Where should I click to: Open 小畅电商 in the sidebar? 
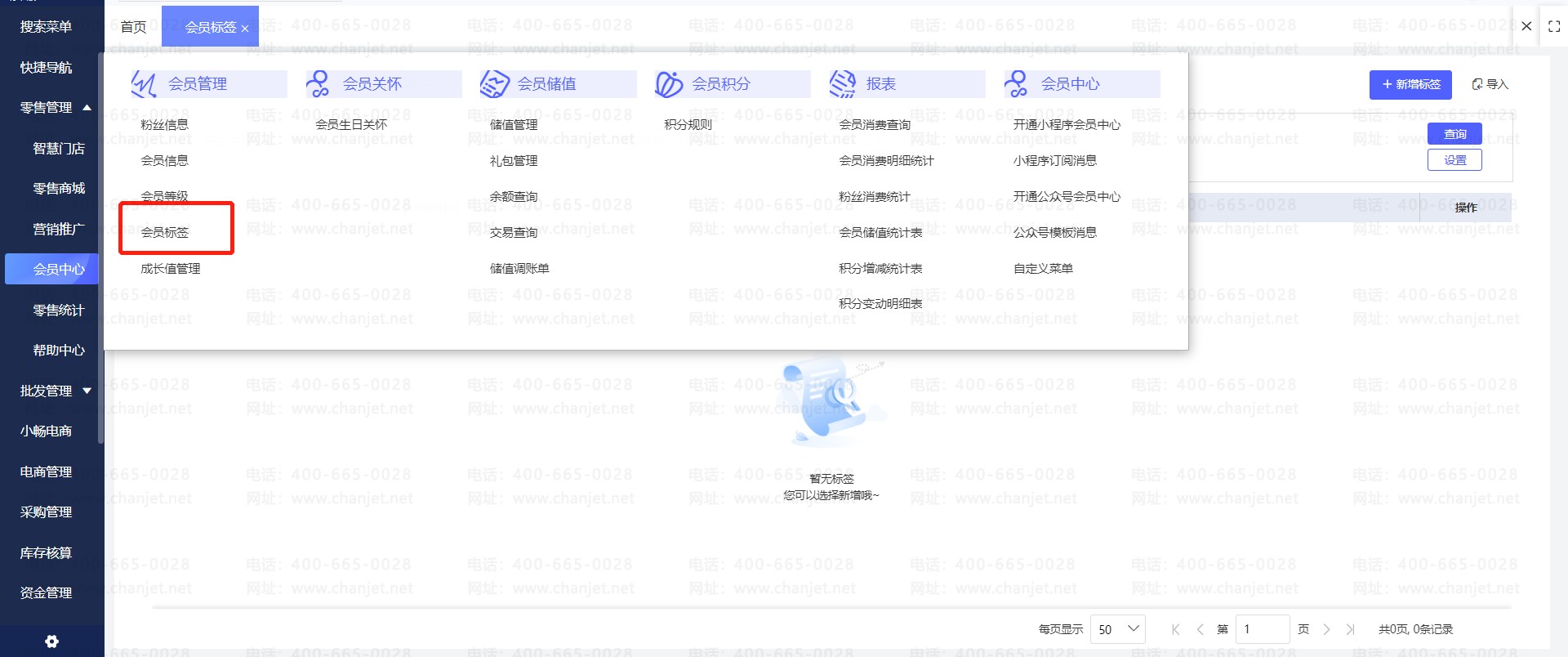(x=47, y=431)
